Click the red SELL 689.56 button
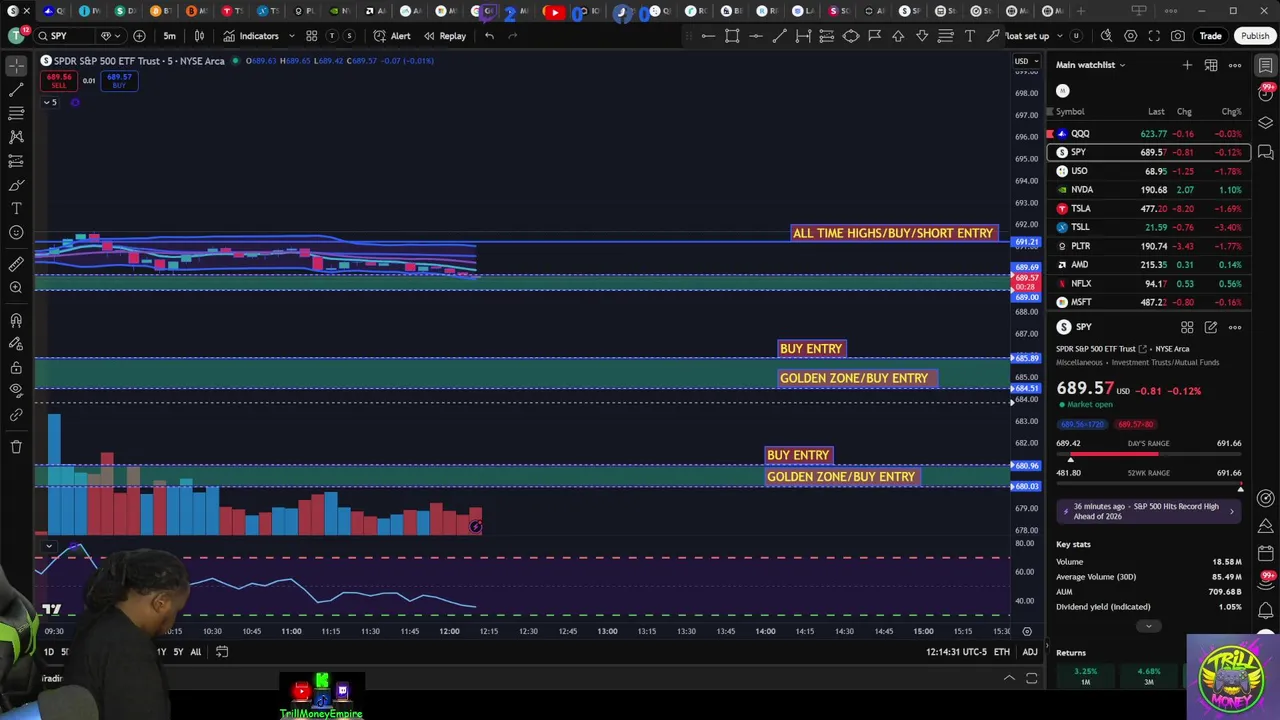 (x=59, y=81)
